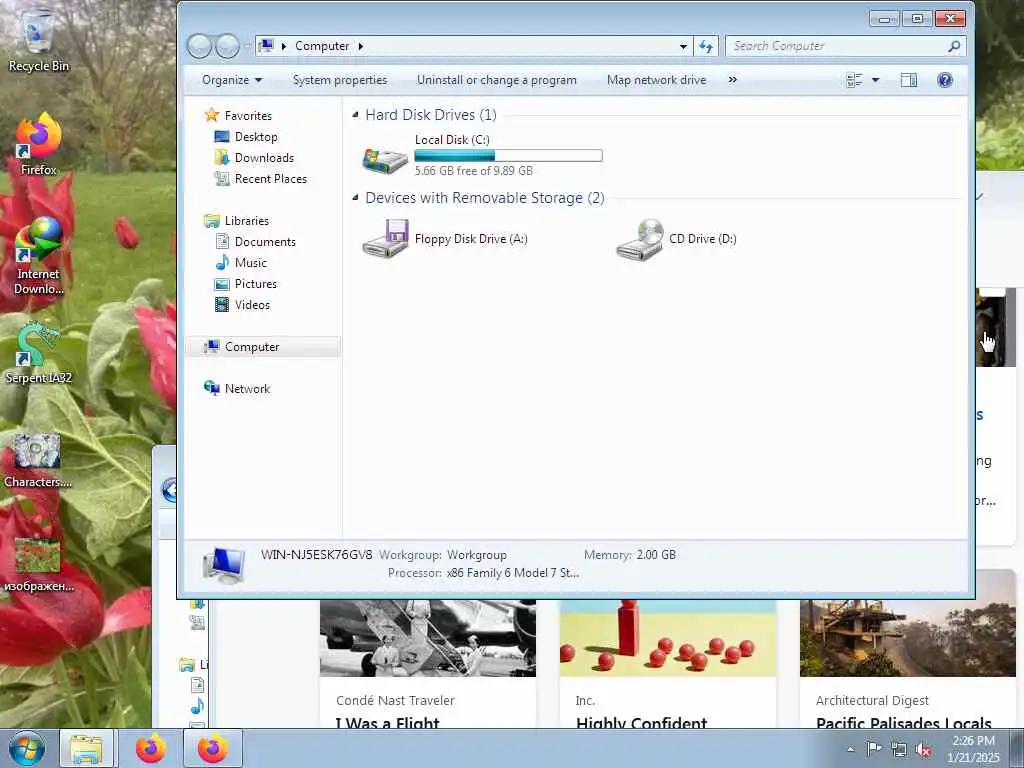Collapse the Hard Disk Drives group
Viewport: 1024px width, 768px height.
click(x=355, y=115)
